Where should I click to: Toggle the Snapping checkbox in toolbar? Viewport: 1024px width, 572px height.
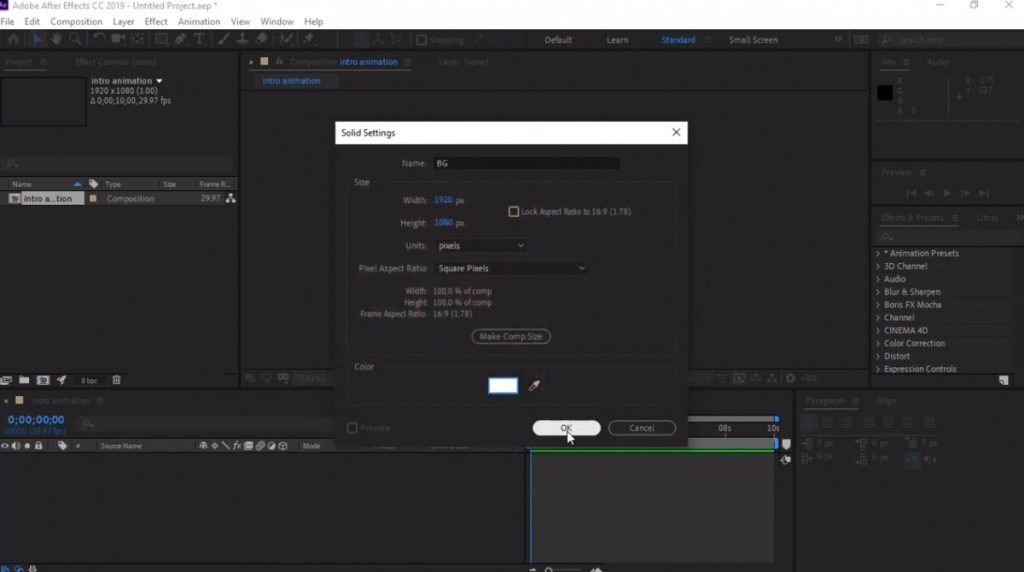[421, 40]
